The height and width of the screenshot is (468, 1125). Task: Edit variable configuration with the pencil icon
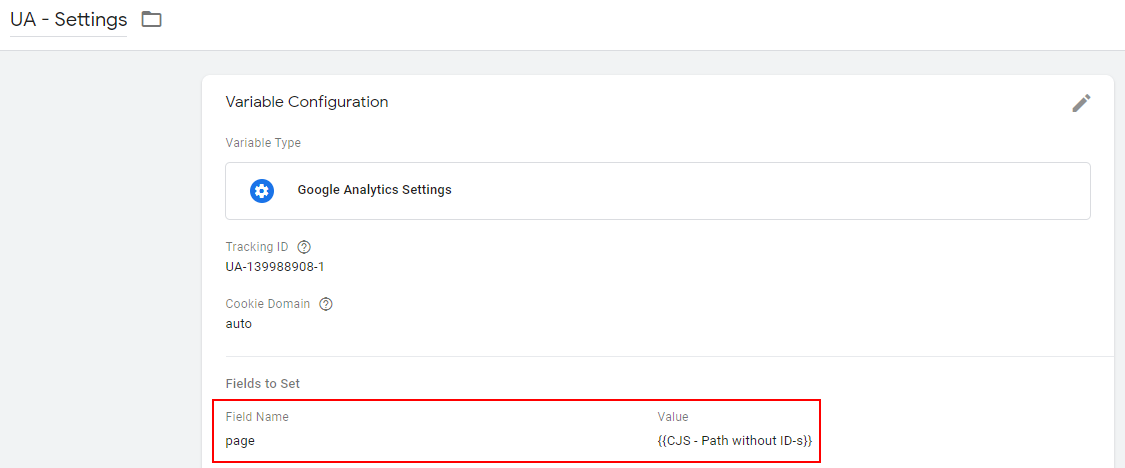click(1081, 103)
